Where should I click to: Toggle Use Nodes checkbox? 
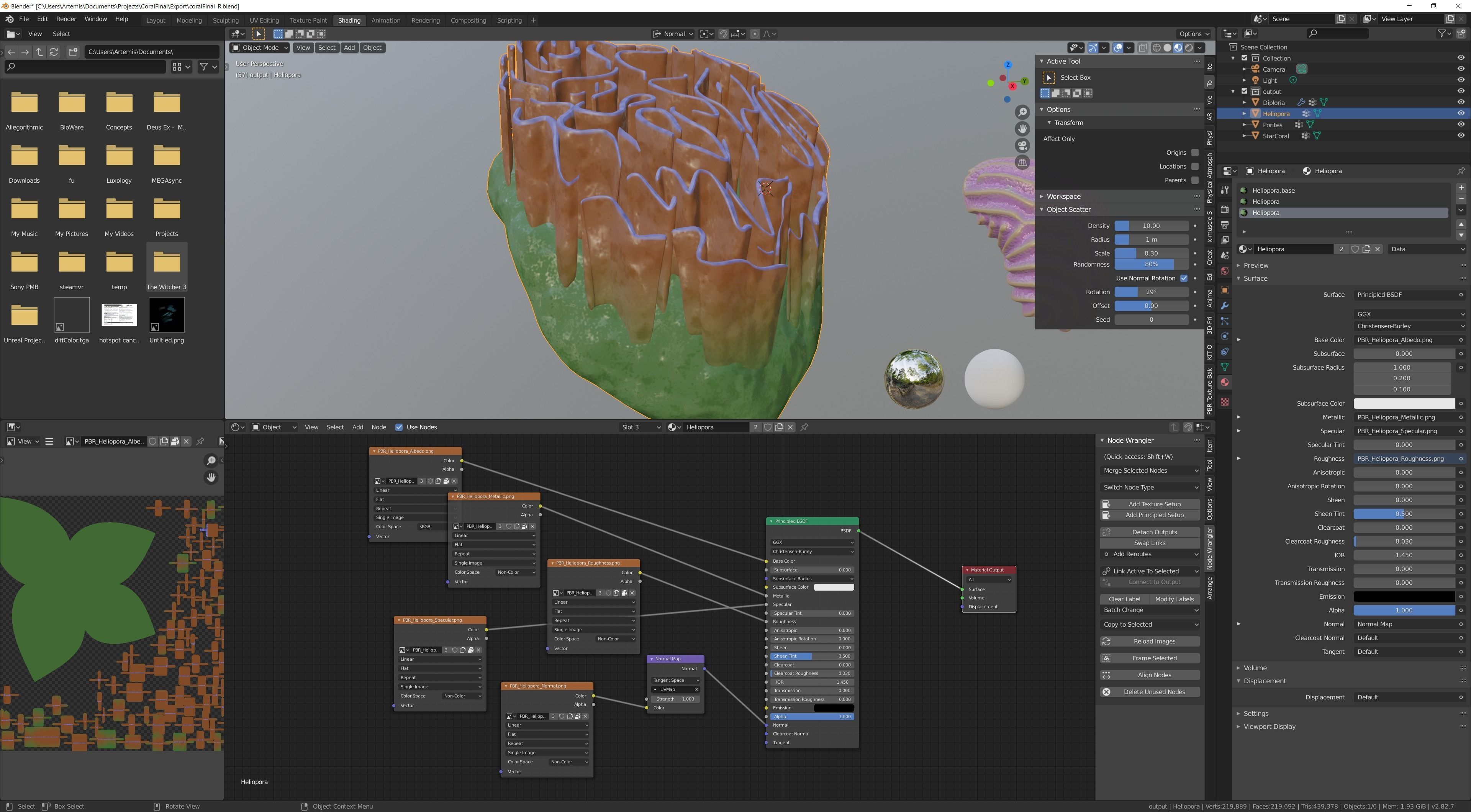tap(399, 427)
